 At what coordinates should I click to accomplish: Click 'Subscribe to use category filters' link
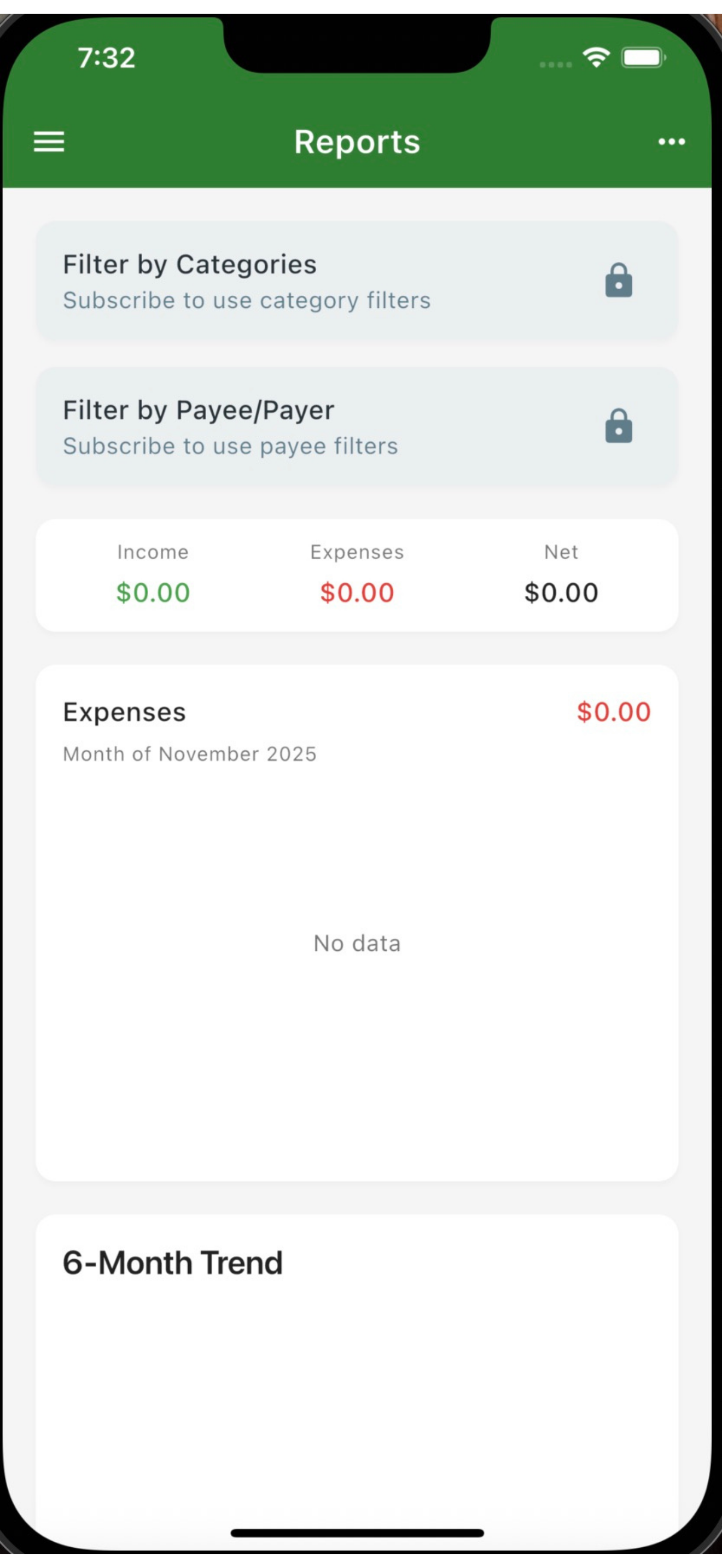[247, 301]
